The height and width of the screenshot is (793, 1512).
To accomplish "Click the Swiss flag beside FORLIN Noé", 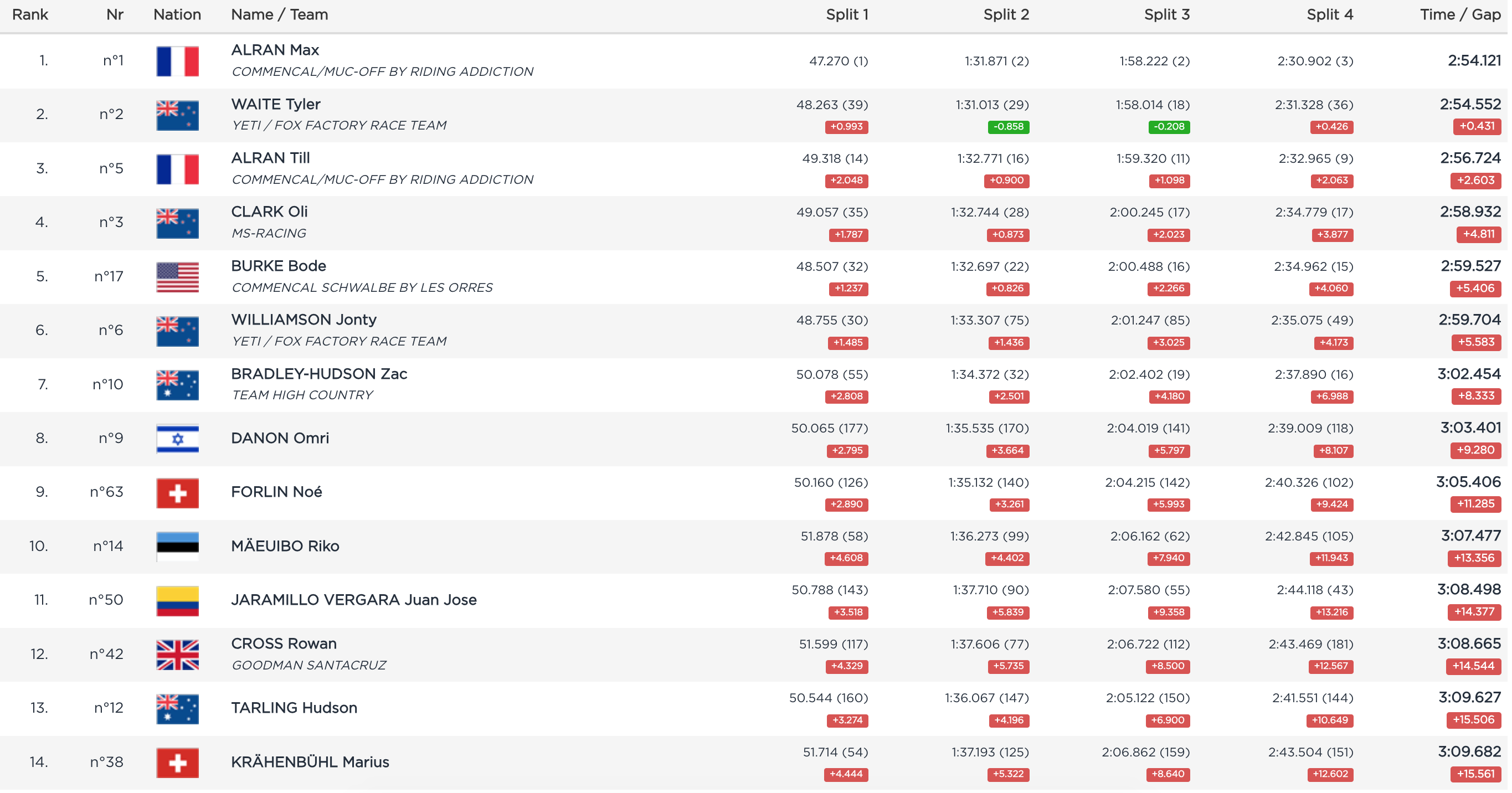I will coord(177,492).
